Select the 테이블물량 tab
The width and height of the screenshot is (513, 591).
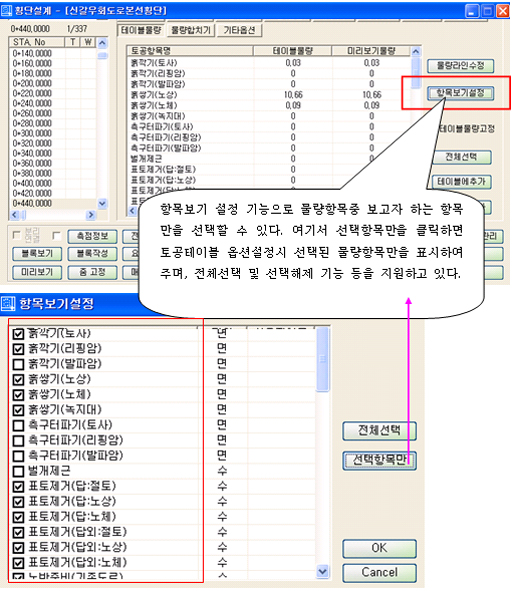141,30
